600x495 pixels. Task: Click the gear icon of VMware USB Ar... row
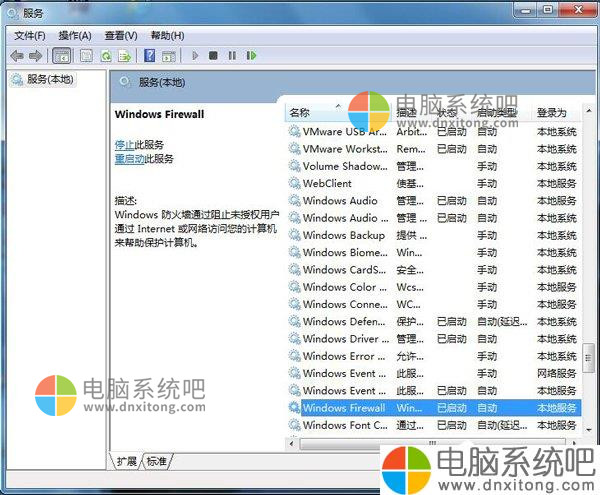click(294, 132)
